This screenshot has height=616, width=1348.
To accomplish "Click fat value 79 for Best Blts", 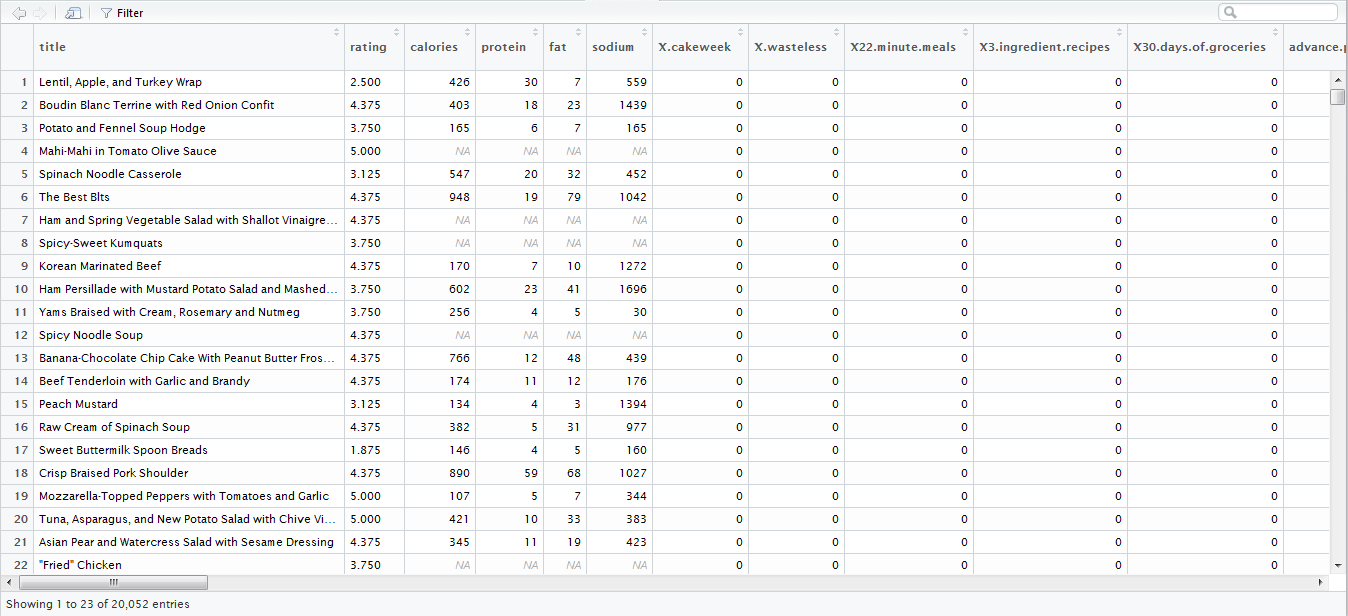I will pyautogui.click(x=565, y=197).
